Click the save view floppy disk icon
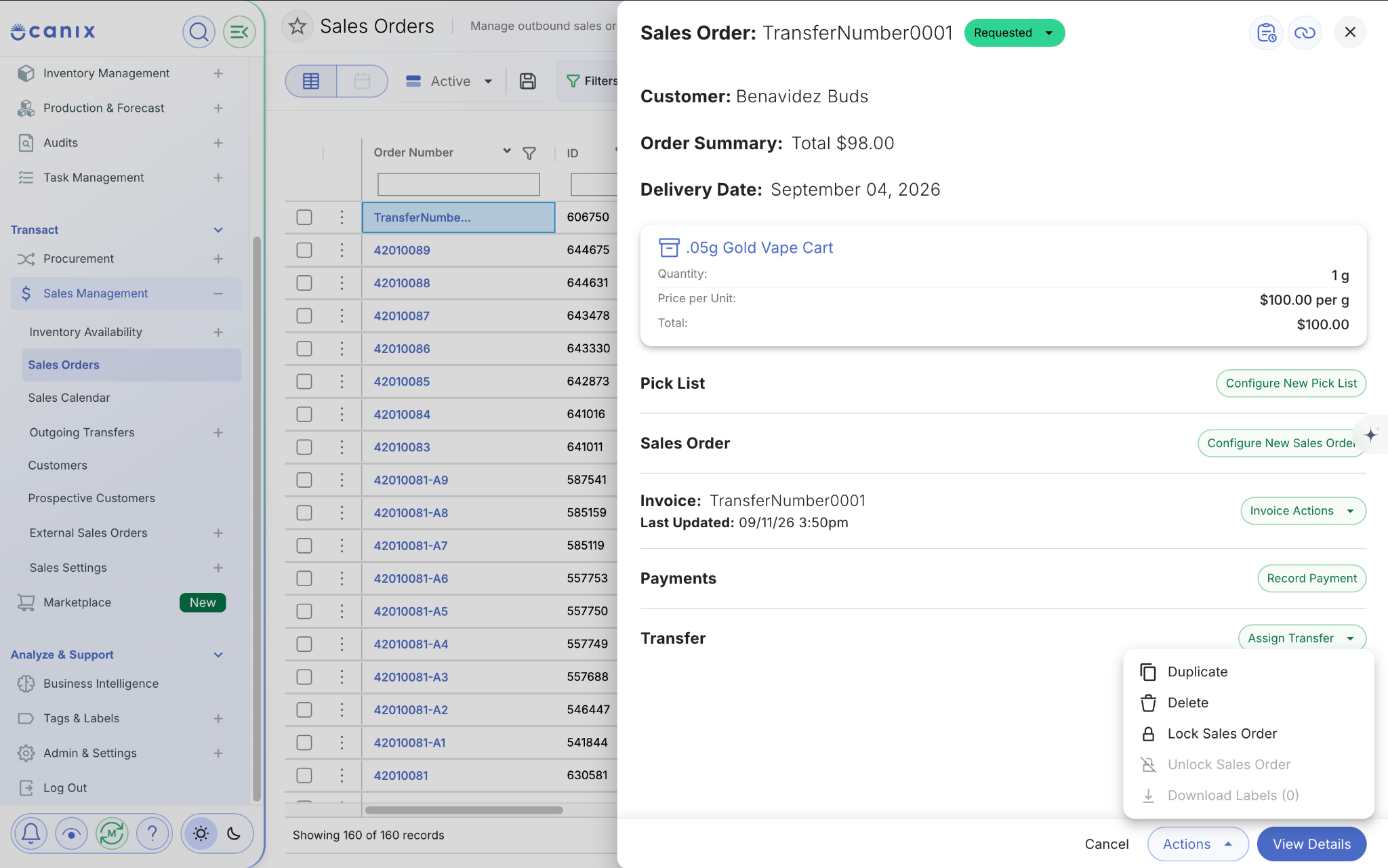This screenshot has width=1388, height=868. click(528, 81)
